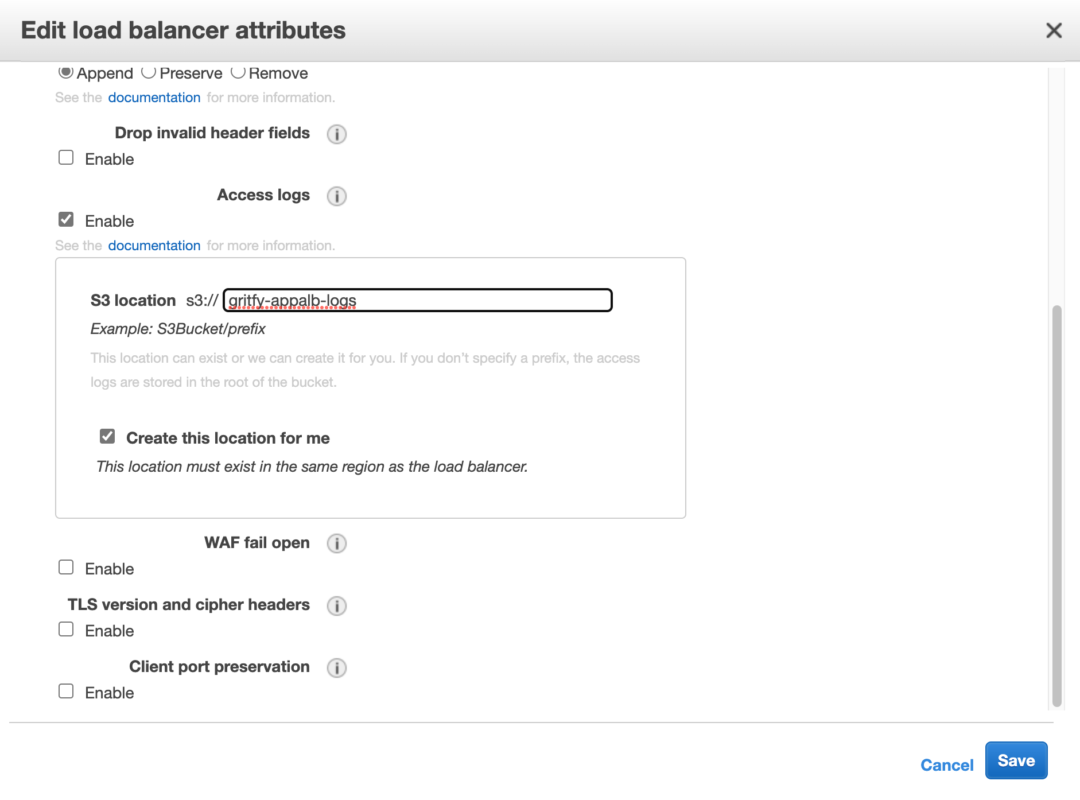Screen dimensions: 1080x800
Task: Select the Remove radio button
Action: [x=237, y=72]
